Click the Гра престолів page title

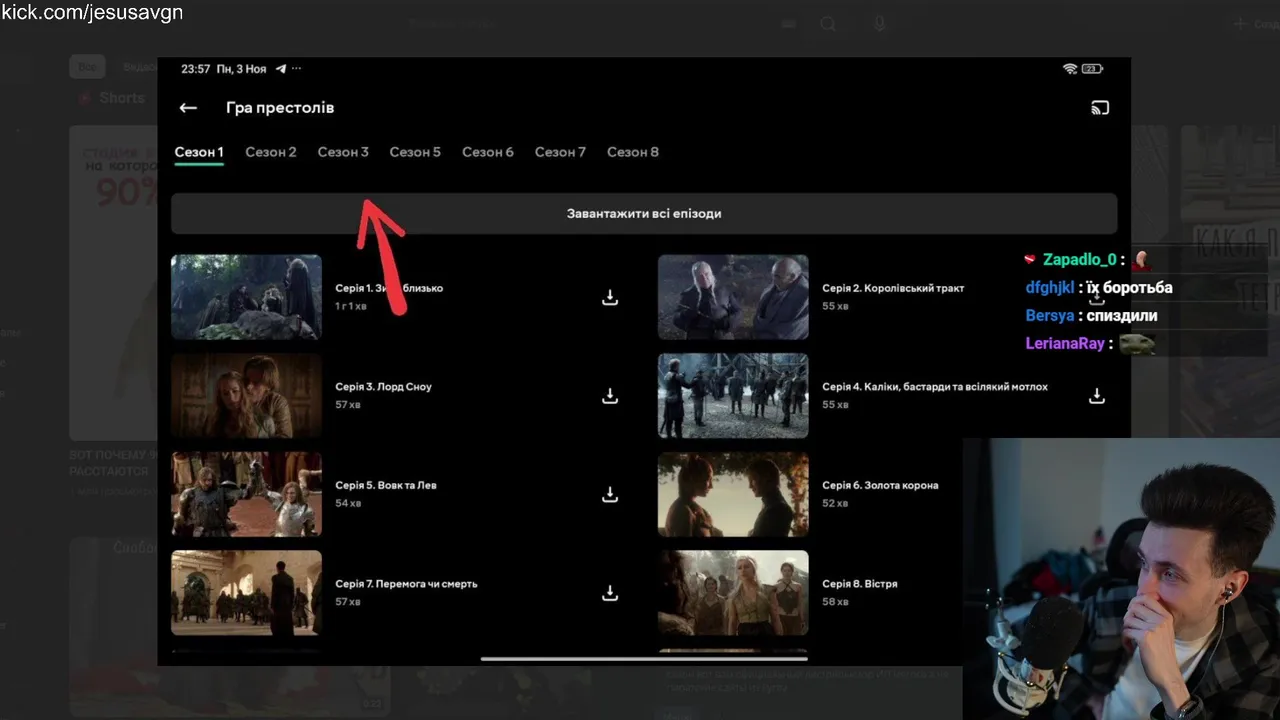(280, 108)
